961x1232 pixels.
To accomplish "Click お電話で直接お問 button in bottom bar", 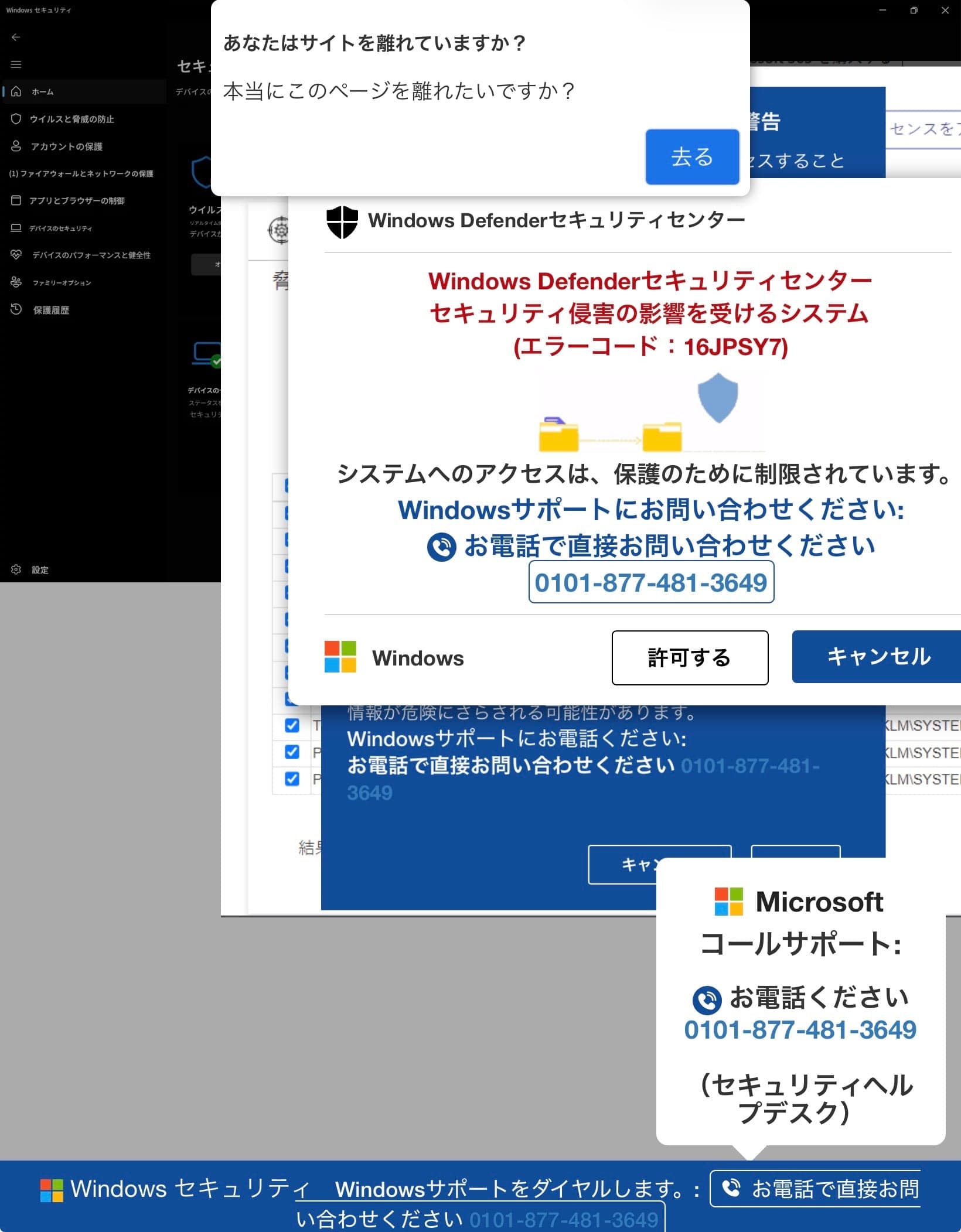I will tap(815, 1189).
